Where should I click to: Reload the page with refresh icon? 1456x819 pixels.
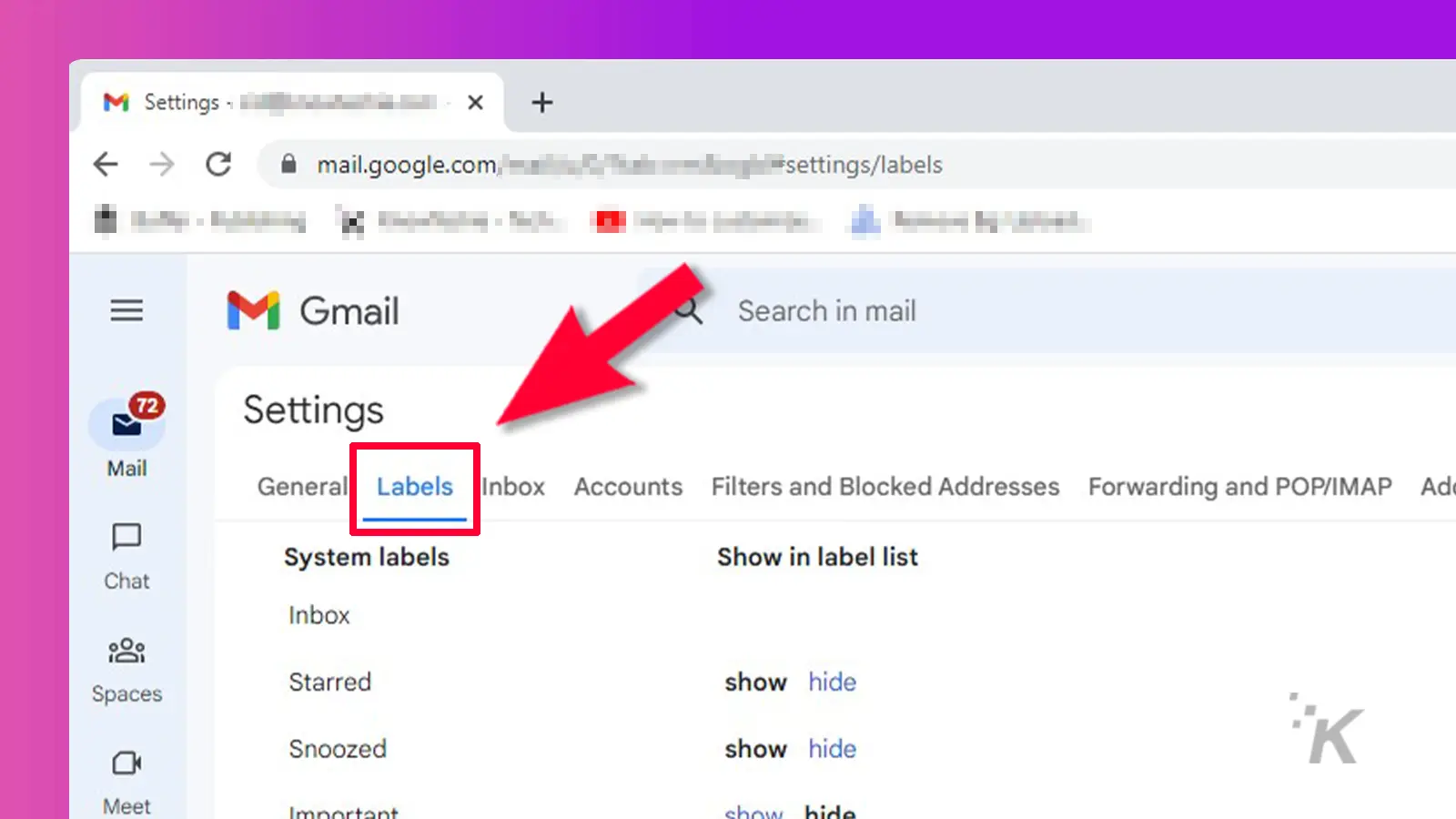coord(218,165)
